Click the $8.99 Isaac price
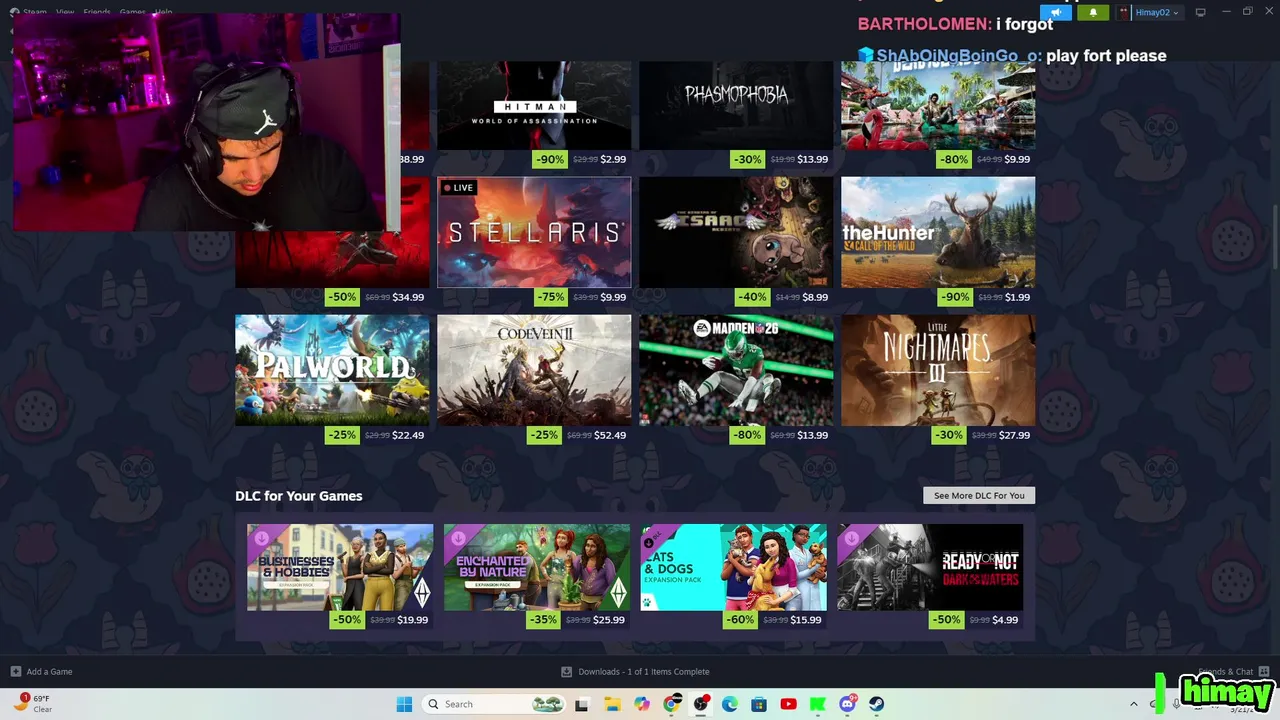Image resolution: width=1280 pixels, height=720 pixels. [815, 297]
